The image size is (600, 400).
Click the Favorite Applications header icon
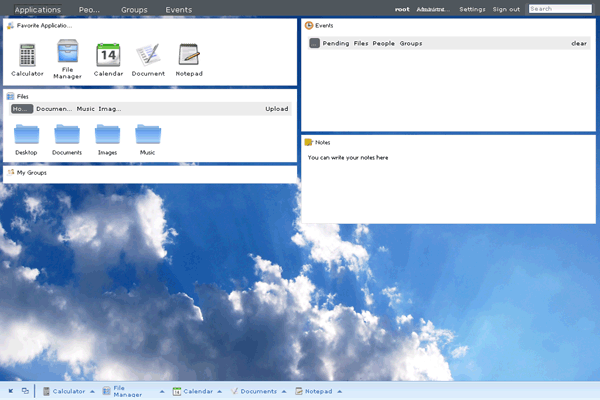10,26
